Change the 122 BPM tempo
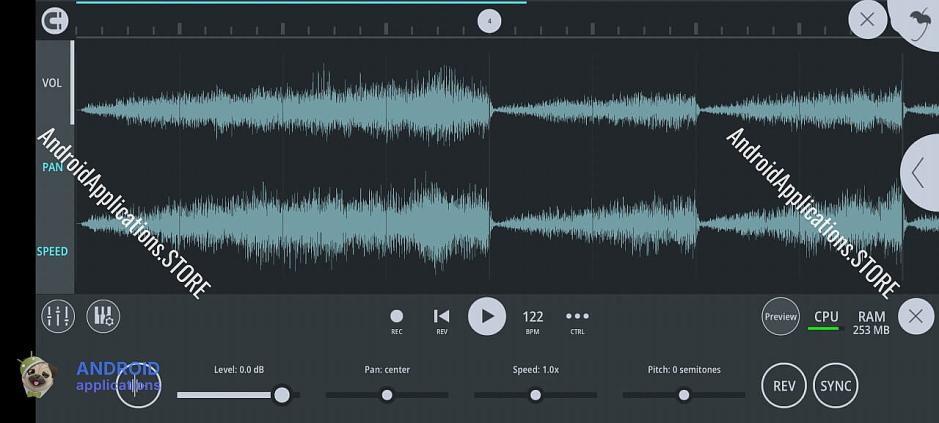Viewport: 939px width, 423px height. tap(532, 321)
